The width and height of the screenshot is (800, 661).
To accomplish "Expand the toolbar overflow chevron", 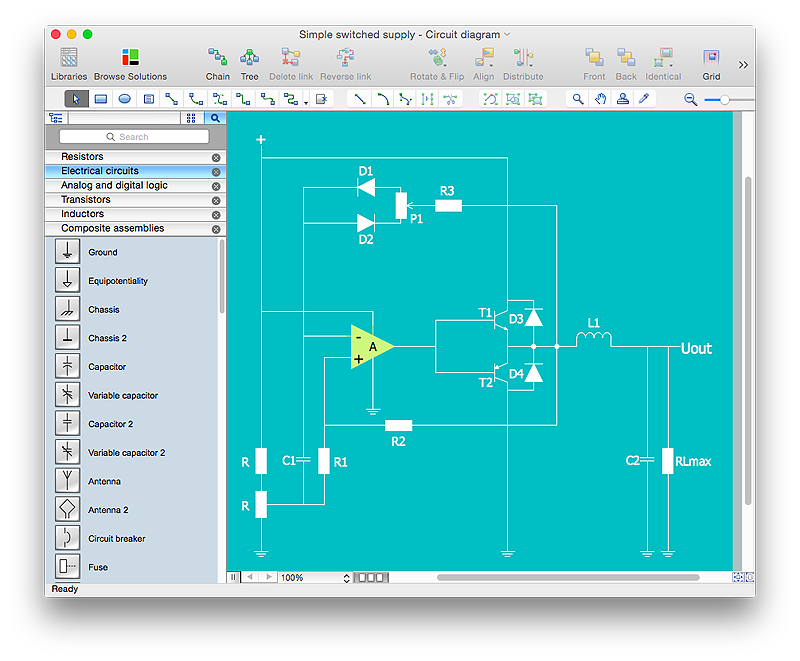I will click(x=743, y=64).
